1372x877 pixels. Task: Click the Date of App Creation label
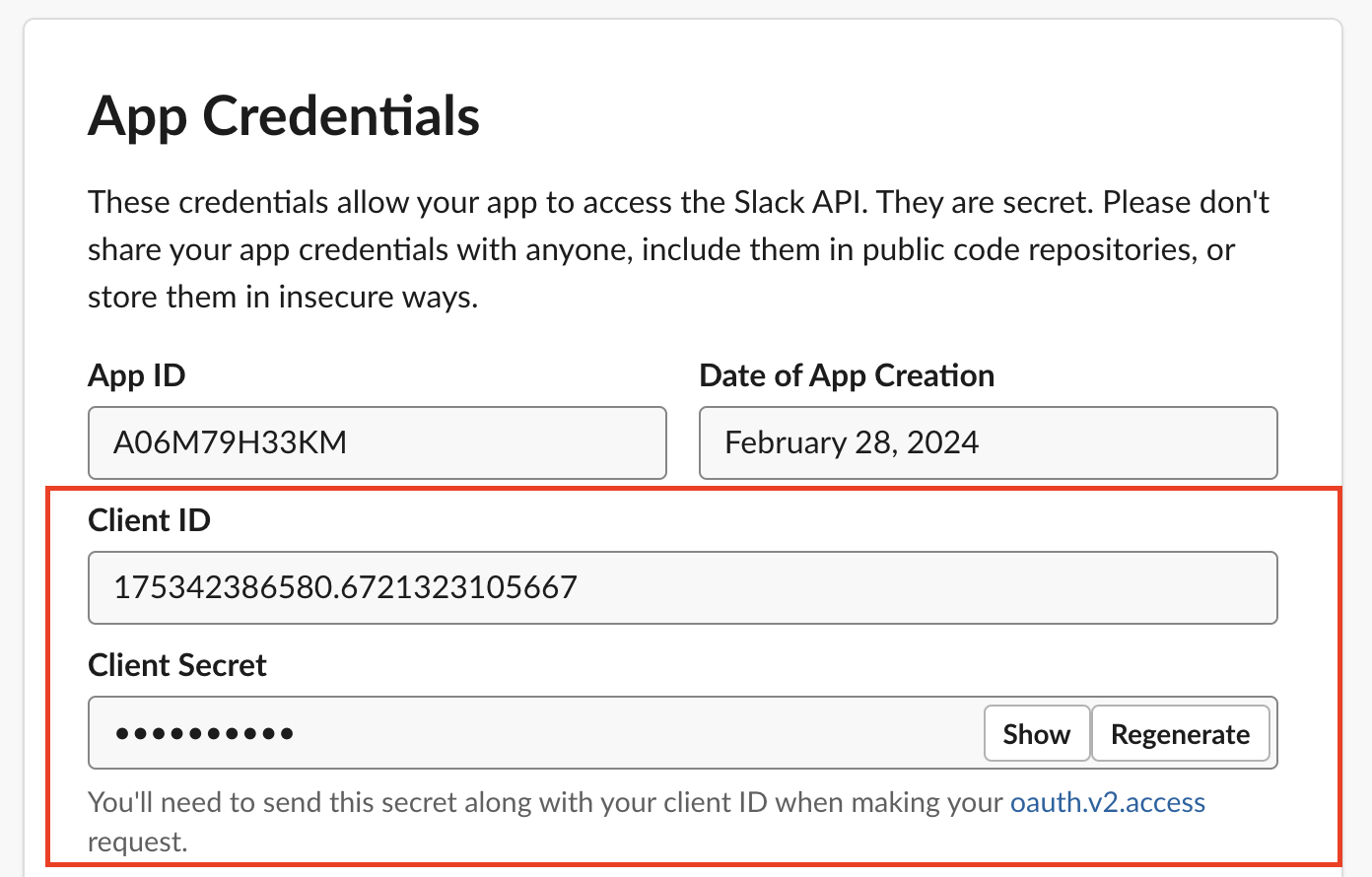click(846, 375)
